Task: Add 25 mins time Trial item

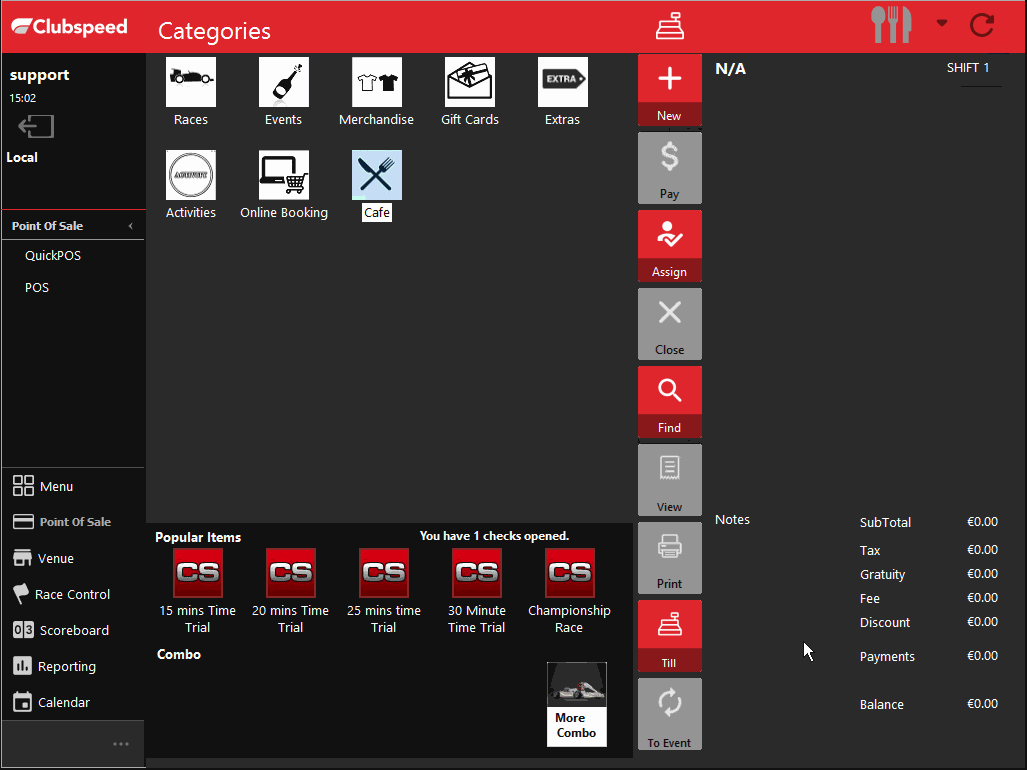Action: pos(384,591)
